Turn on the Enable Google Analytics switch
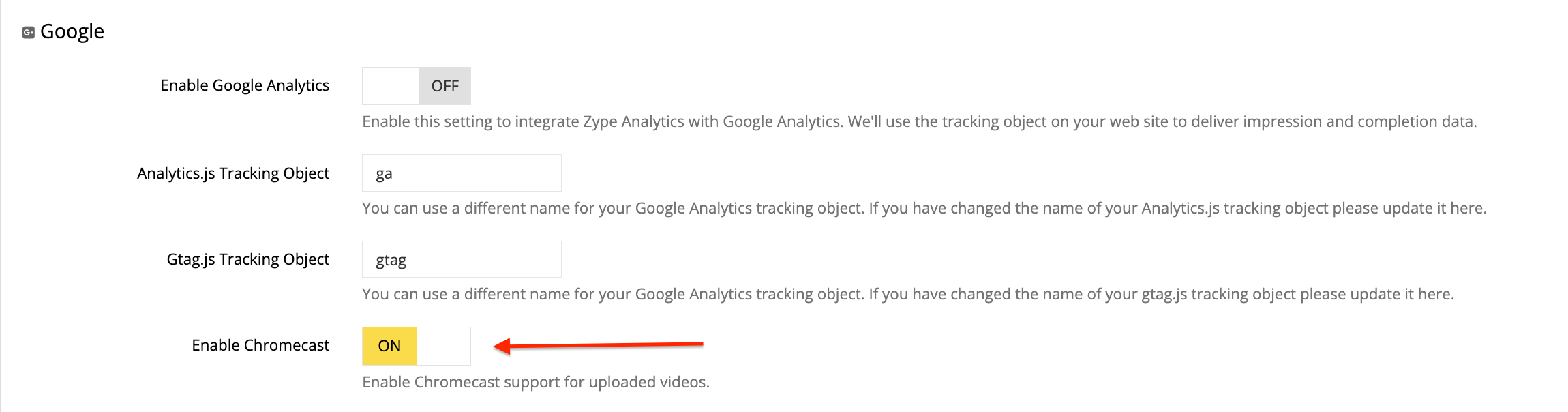The height and width of the screenshot is (412, 1568). tap(417, 86)
